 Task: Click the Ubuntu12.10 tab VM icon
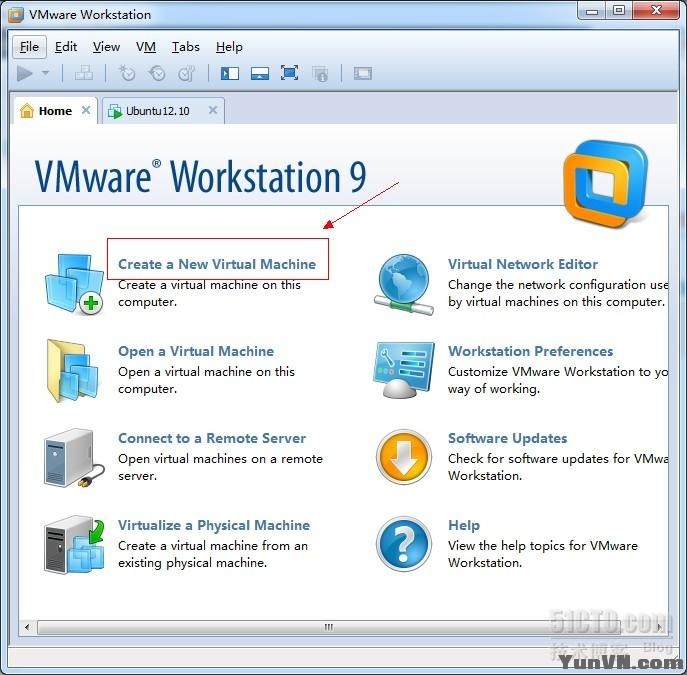point(115,111)
